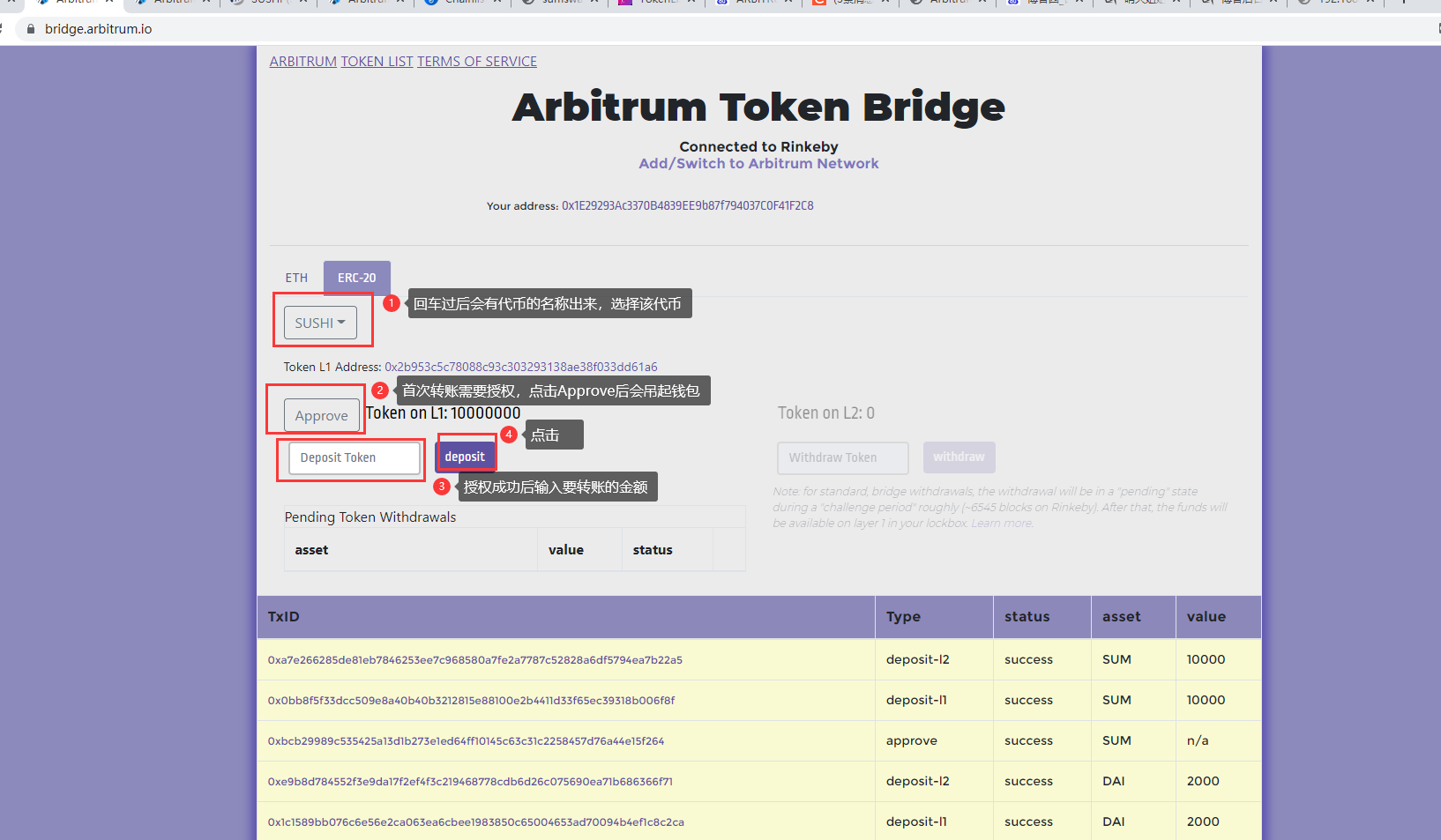
Task: Click success status in 0xa7e266 row
Action: (x=1029, y=659)
